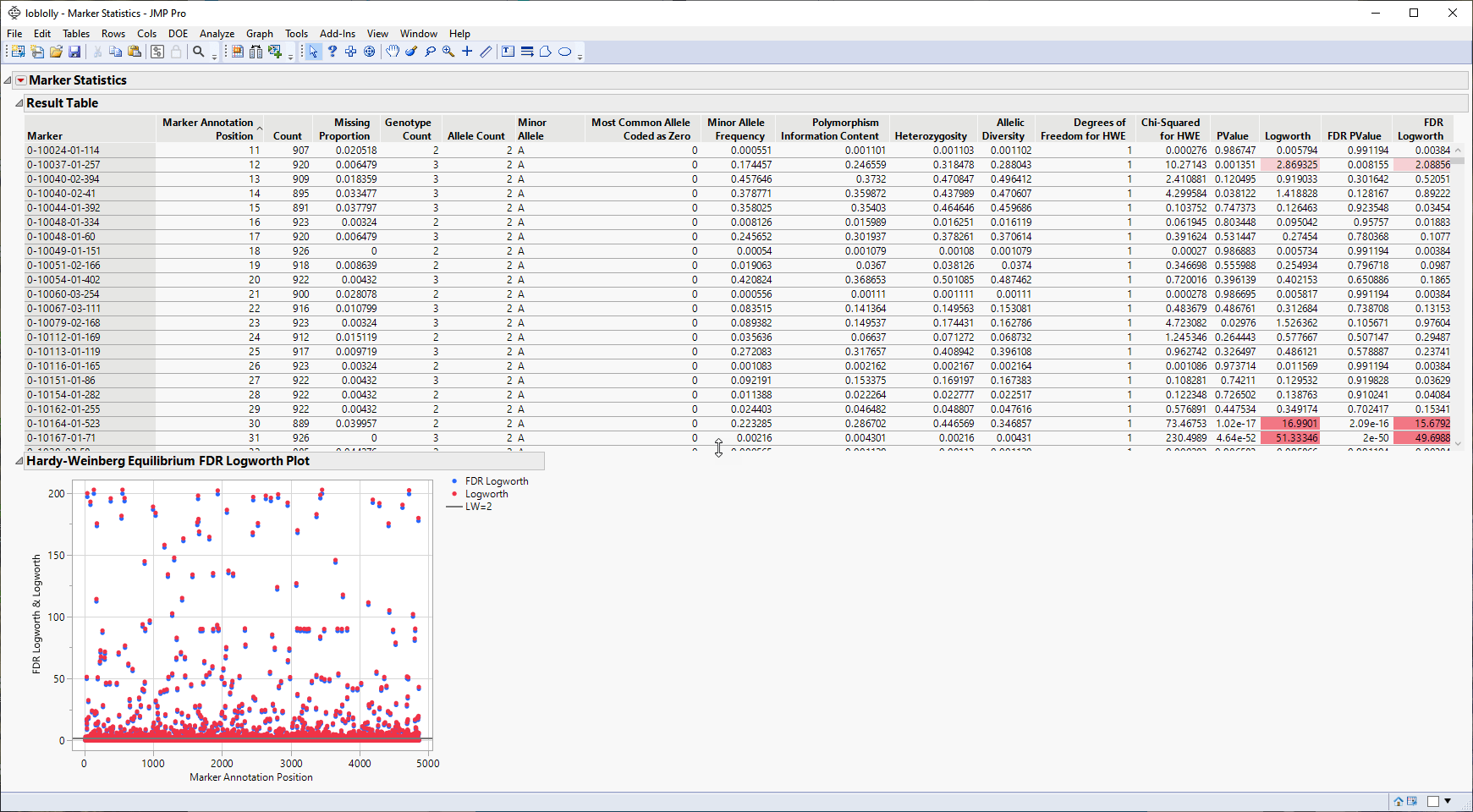Select the Grabber hand tool

(x=393, y=52)
